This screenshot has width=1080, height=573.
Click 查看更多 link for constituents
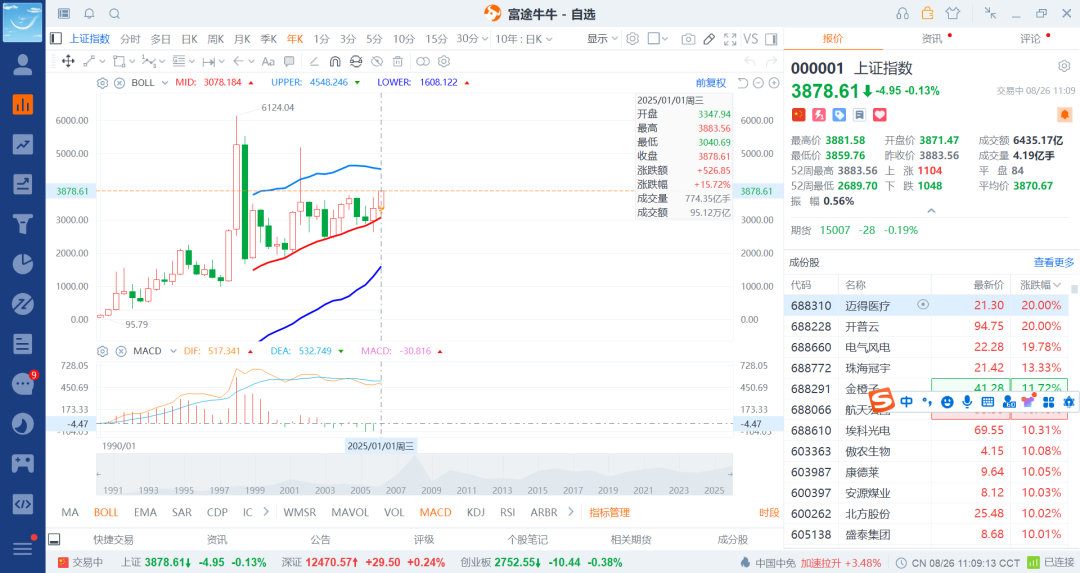pos(1054,262)
